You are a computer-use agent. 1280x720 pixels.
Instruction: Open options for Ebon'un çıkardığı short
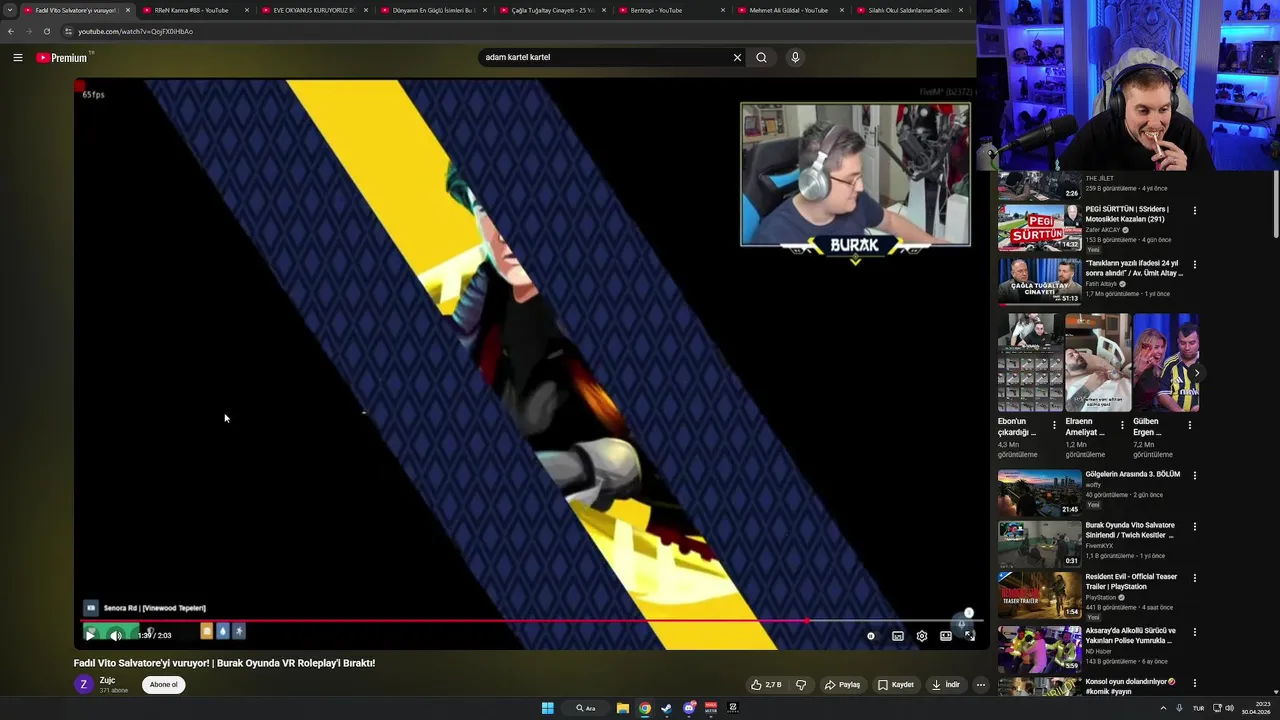tap(1054, 425)
